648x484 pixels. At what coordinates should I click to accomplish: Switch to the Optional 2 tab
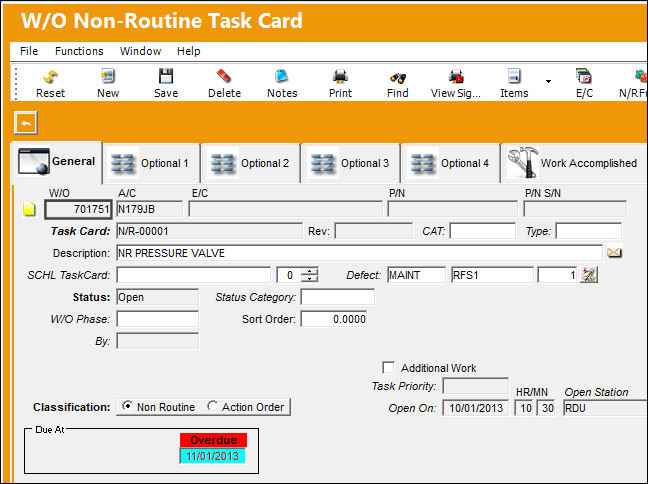click(x=251, y=163)
